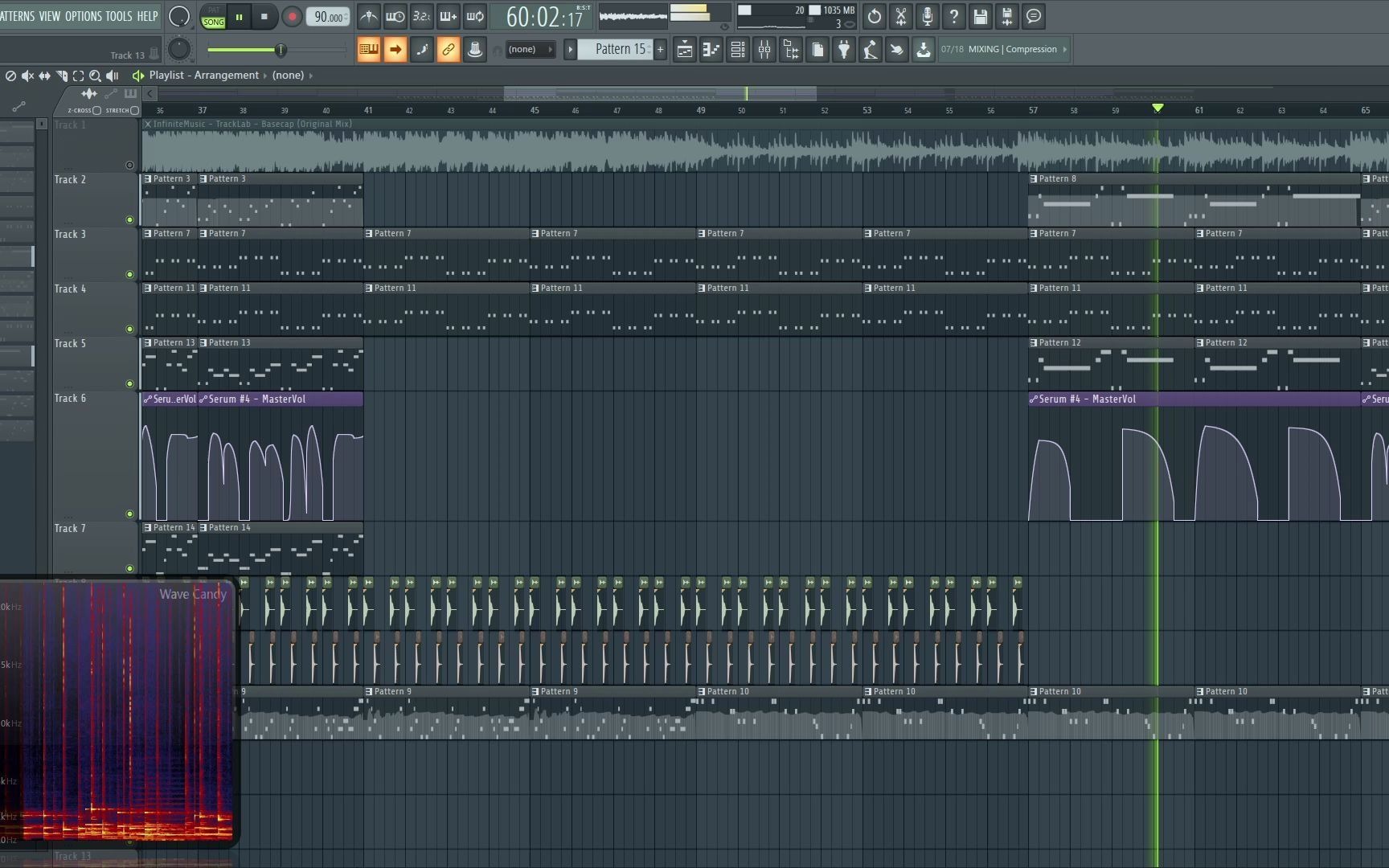Open the metronome settings icon
1389x868 pixels.
point(368,16)
